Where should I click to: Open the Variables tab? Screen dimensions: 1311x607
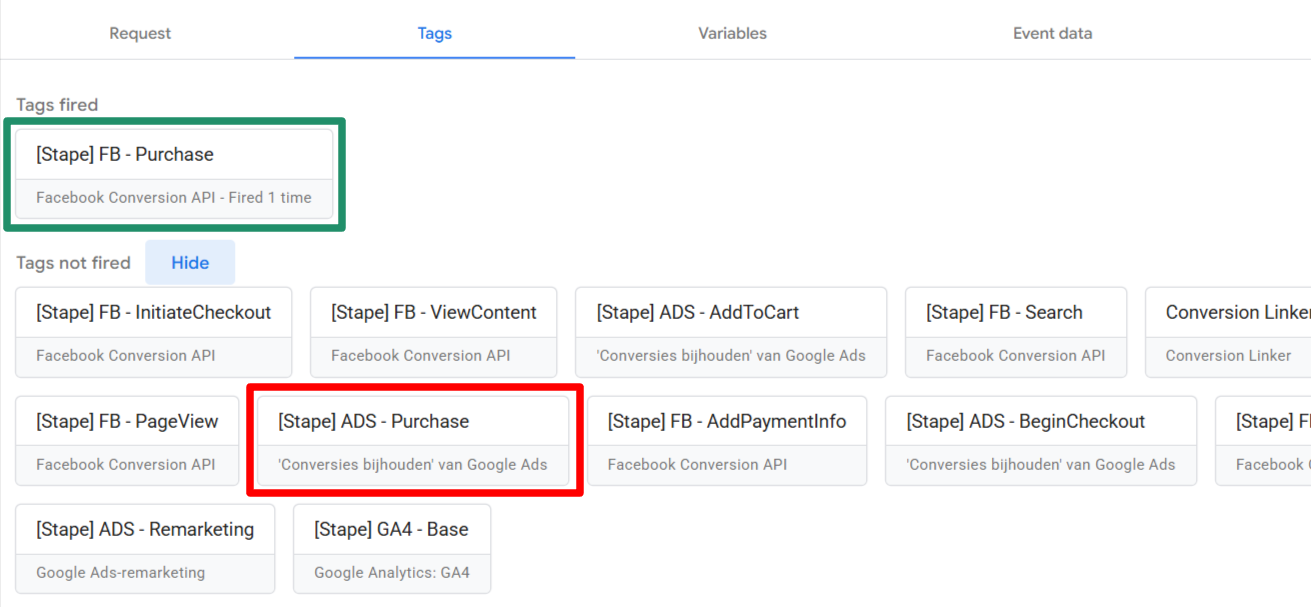click(732, 33)
